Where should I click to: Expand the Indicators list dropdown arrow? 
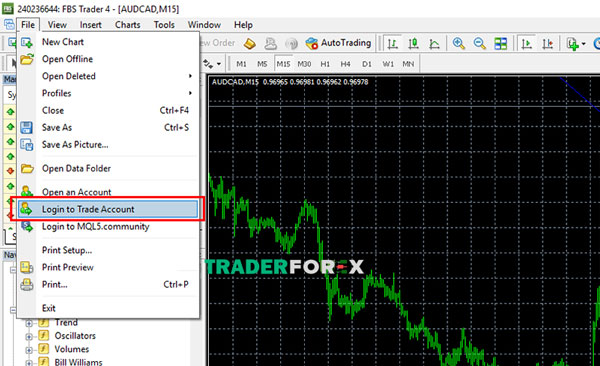[x=584, y=44]
